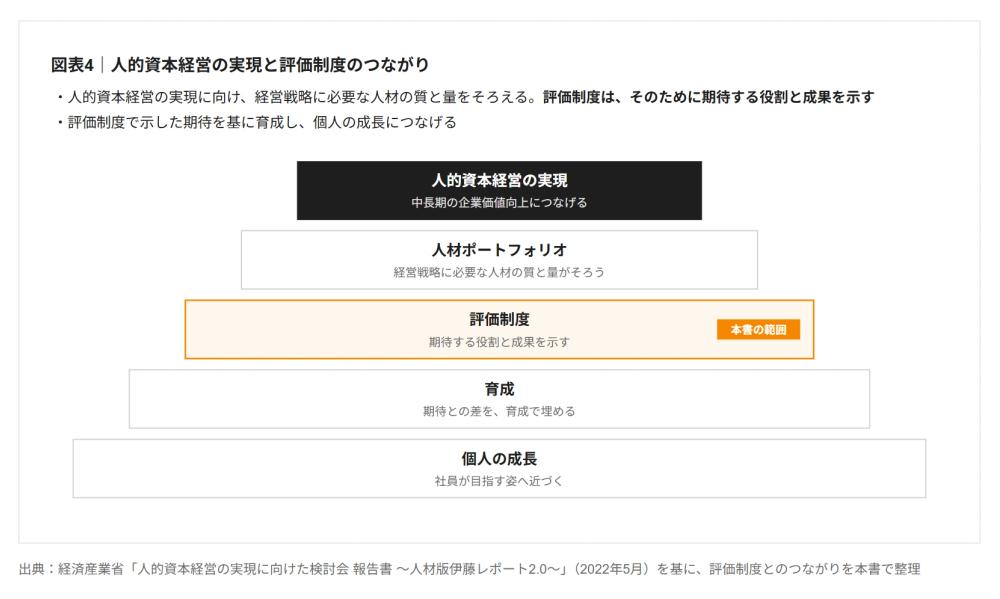Click bold text 評価制度は、そのために期待する役割と成果を示す

click(x=709, y=97)
